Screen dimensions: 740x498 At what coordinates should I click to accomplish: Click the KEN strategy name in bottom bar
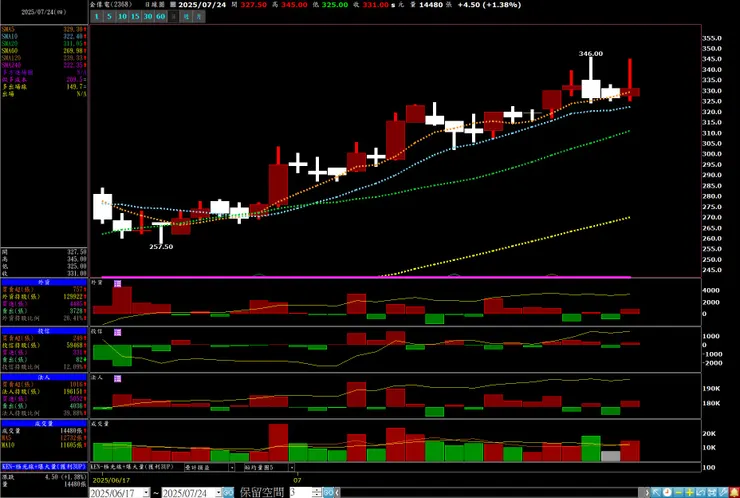132,467
